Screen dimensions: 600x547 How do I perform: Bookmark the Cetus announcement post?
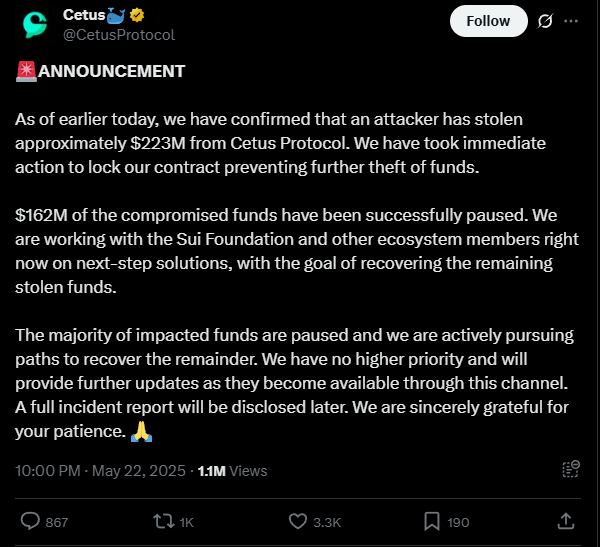[x=431, y=521]
